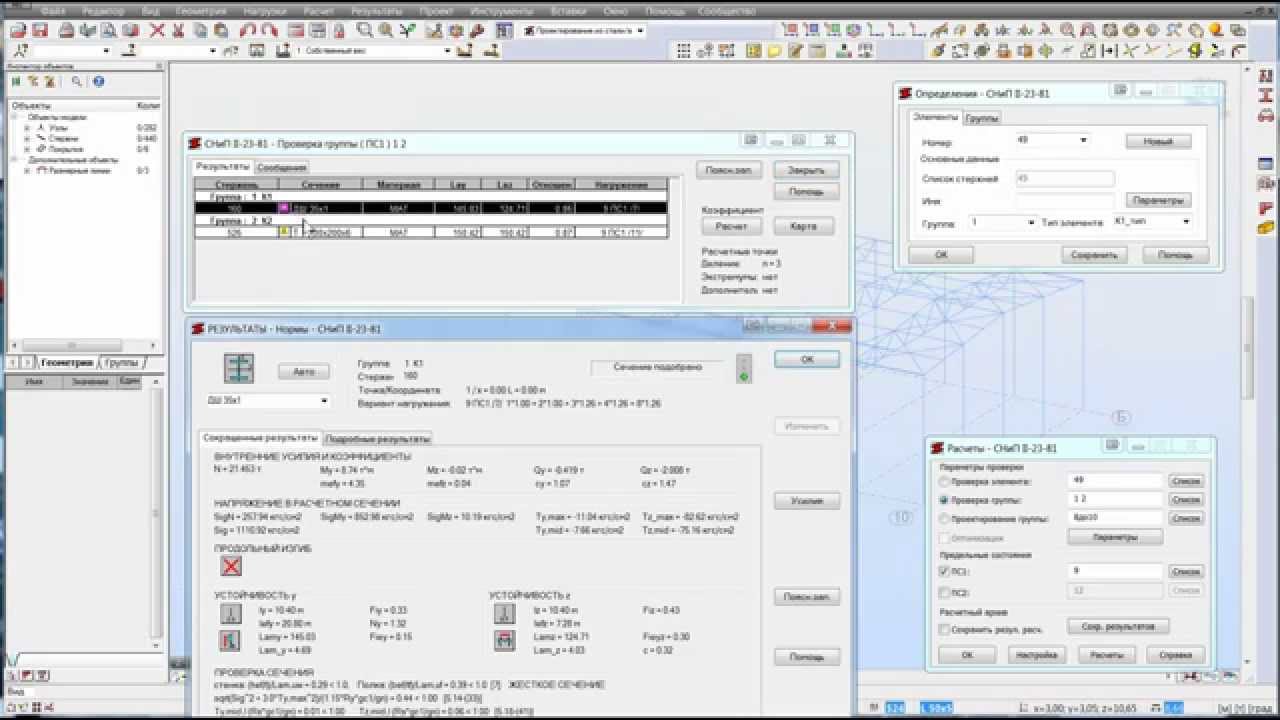Click the Undo arrow icon
Screen dimensions: 1280x720
click(247, 31)
